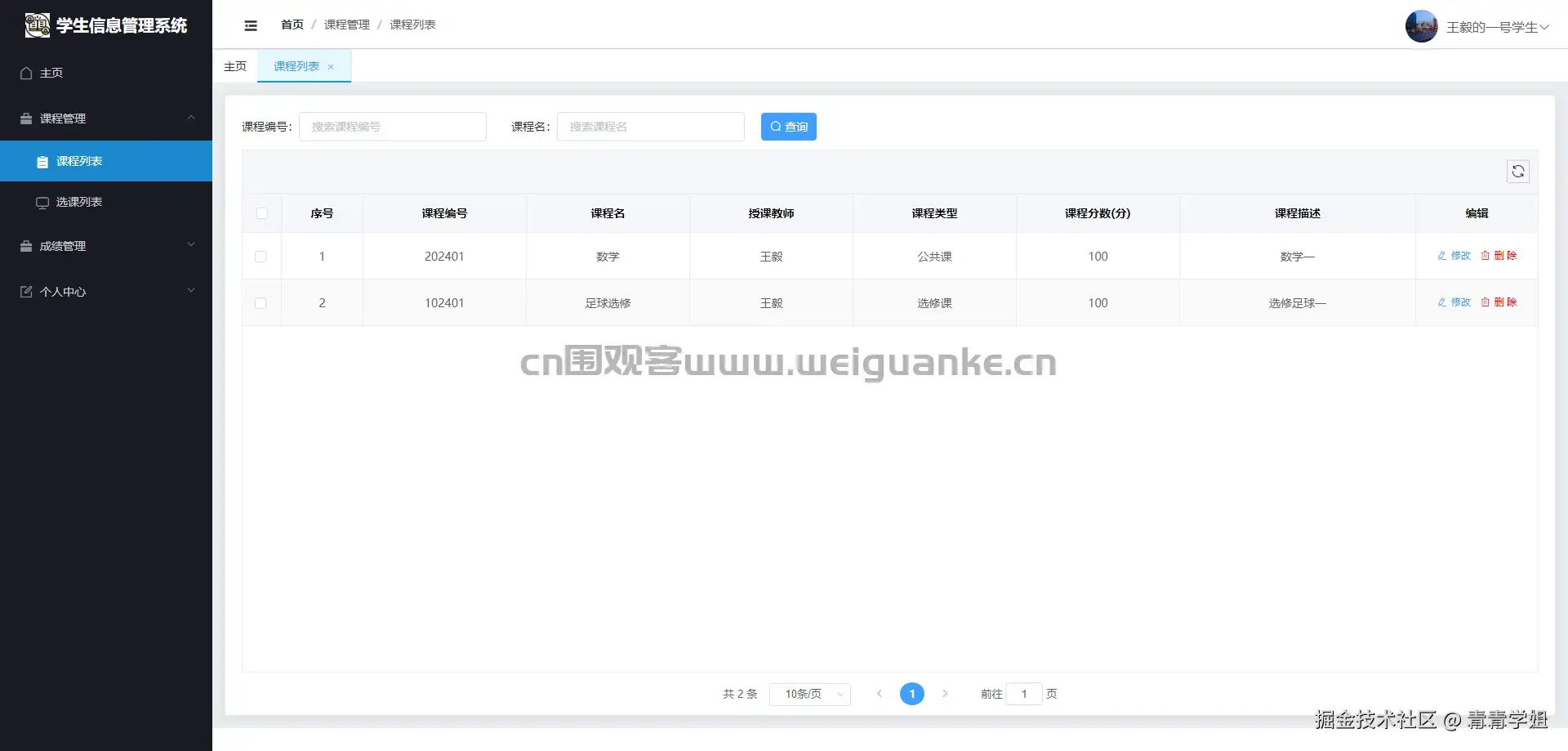
Task: Switch to the 主页 tab
Action: (235, 66)
